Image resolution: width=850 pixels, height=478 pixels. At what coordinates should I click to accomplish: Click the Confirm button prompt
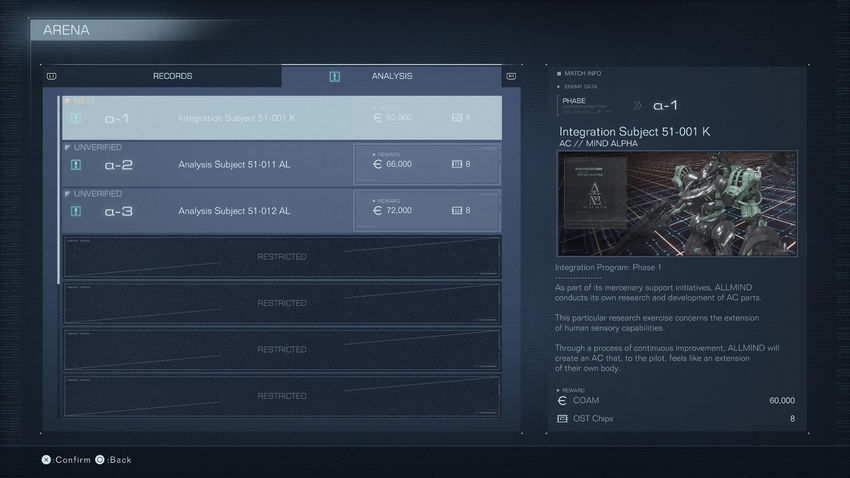(65, 460)
